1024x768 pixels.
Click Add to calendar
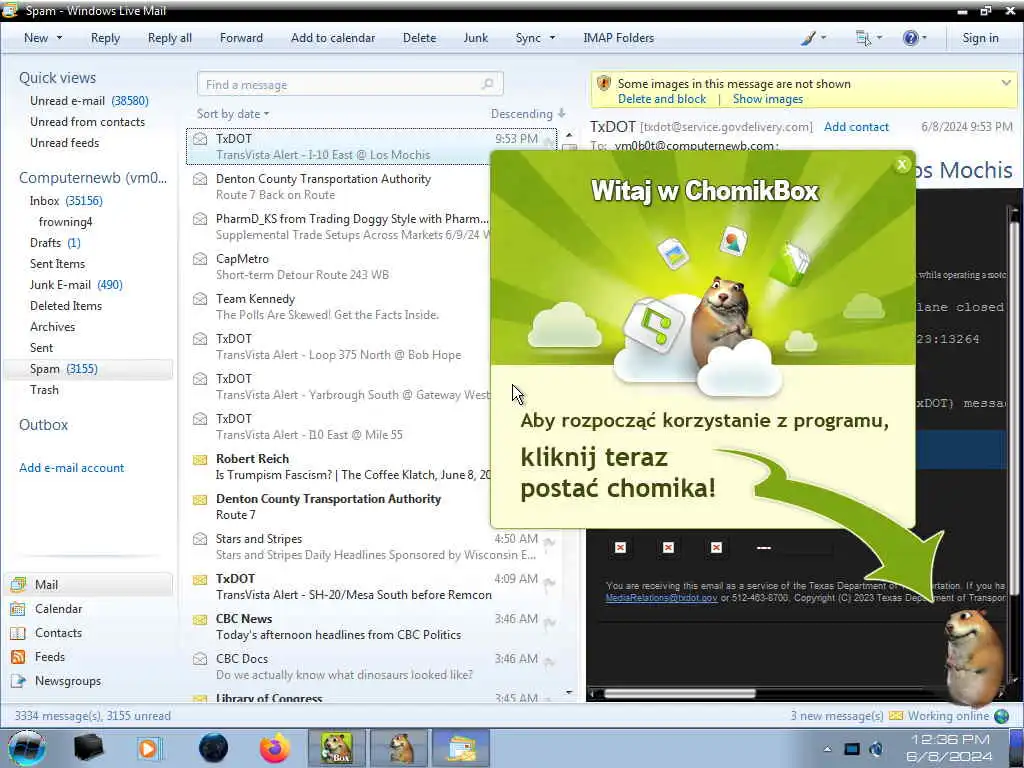[x=333, y=38]
